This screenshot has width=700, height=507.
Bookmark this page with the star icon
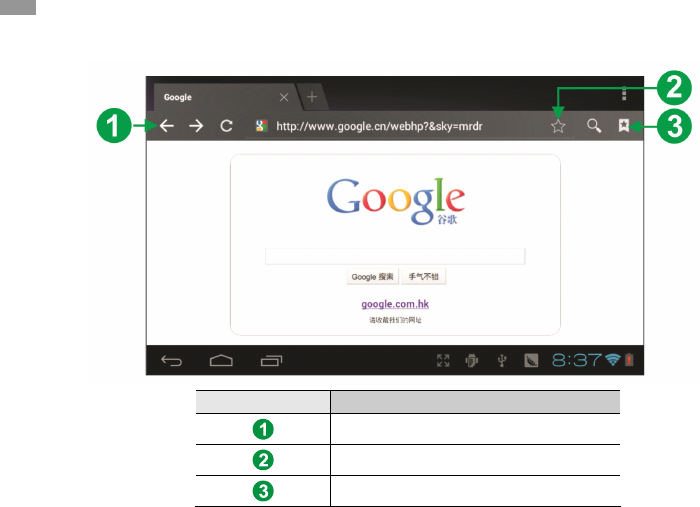[558, 126]
